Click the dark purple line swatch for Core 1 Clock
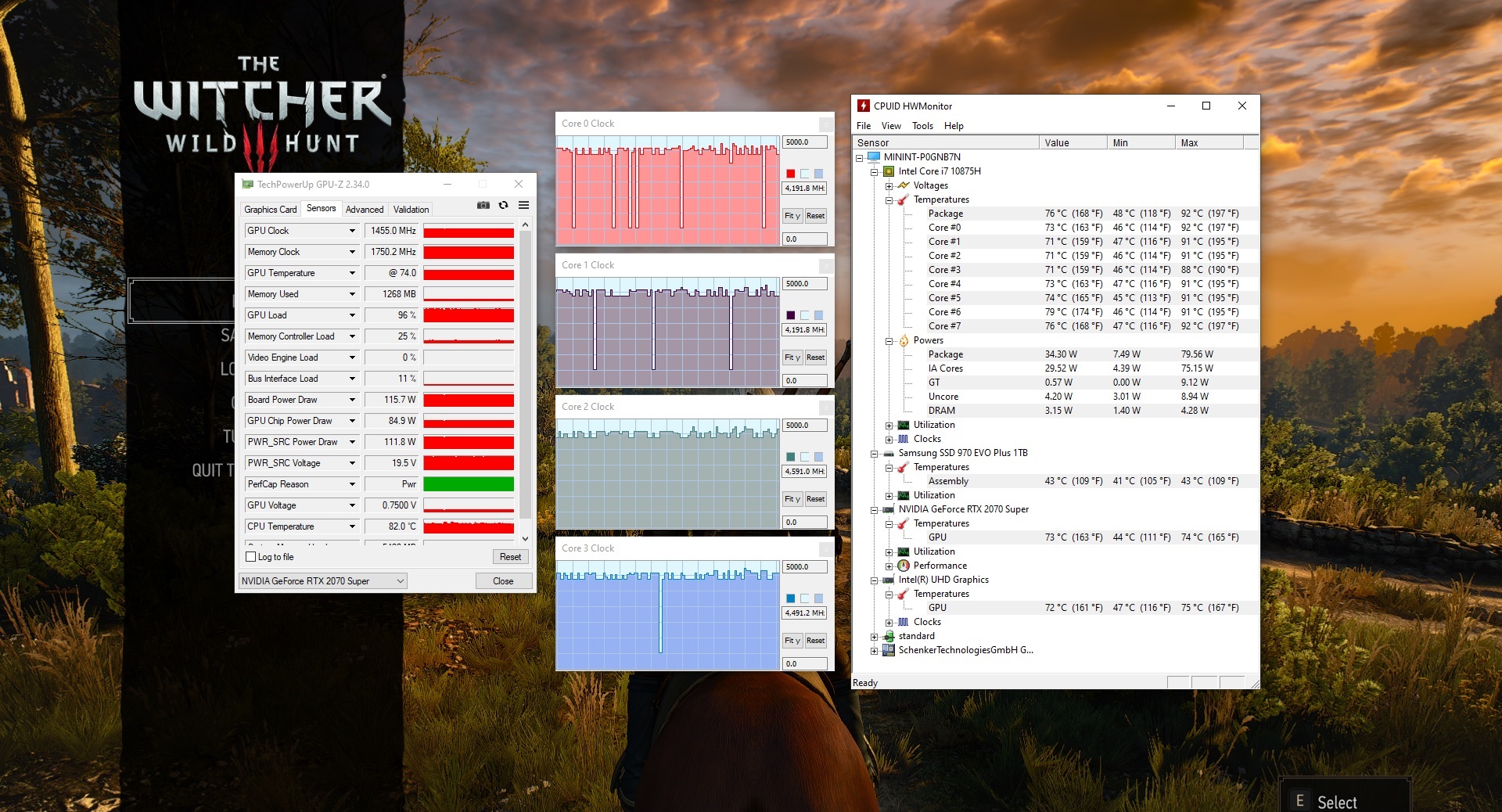Viewport: 1502px width, 812px height. (x=790, y=315)
